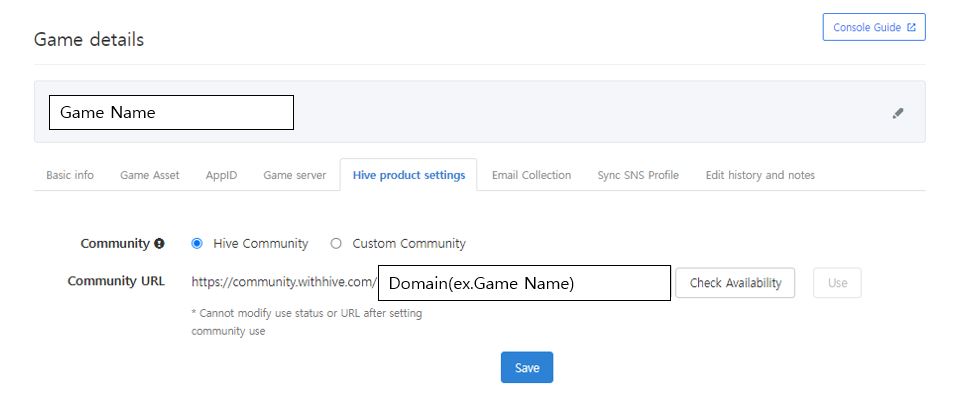Click the pencil edit icon beside Game Name
The image size is (971, 409).
(897, 113)
